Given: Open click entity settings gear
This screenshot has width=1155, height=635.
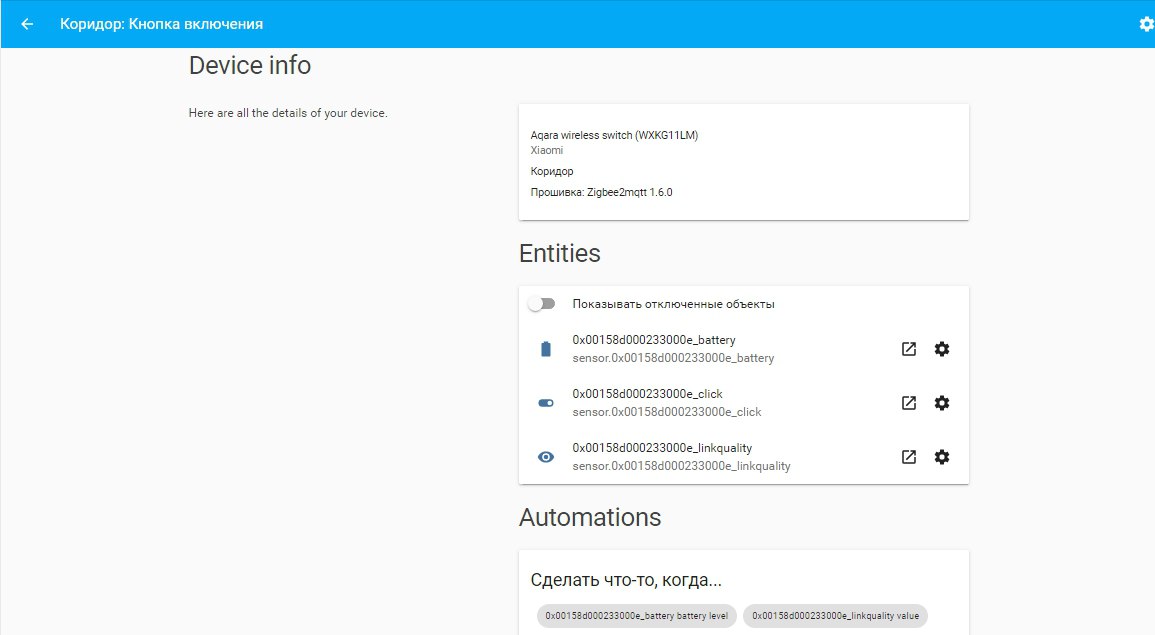Looking at the screenshot, I should coord(941,403).
